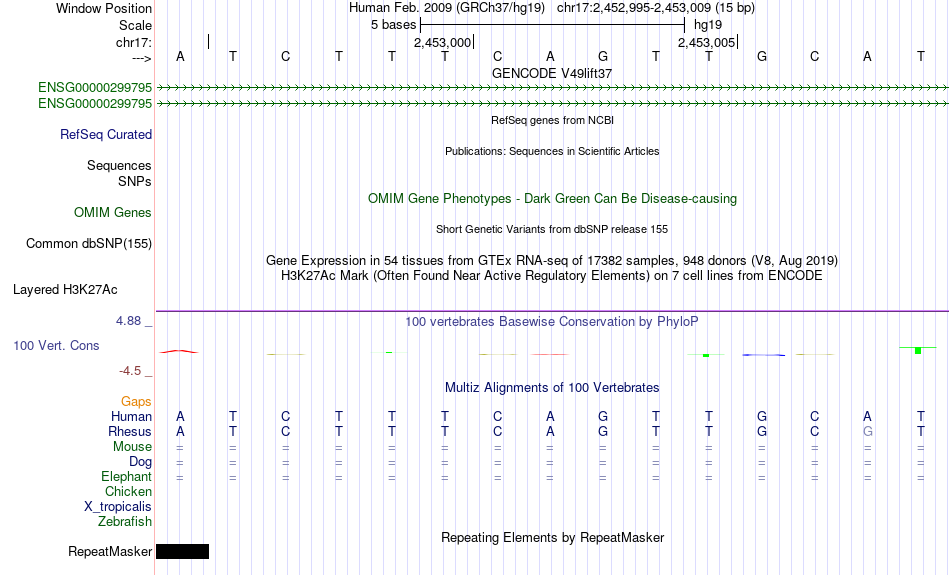The width and height of the screenshot is (950, 575).
Task: Click the 2,453,000 coordinate marker
Action: [442, 42]
